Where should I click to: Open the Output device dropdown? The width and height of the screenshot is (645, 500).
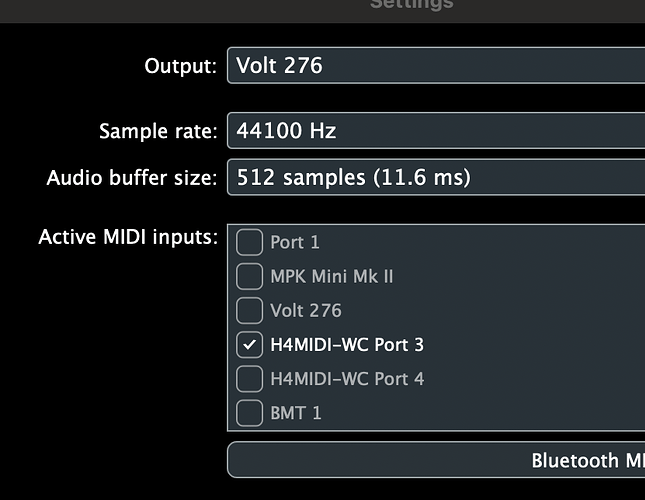436,67
